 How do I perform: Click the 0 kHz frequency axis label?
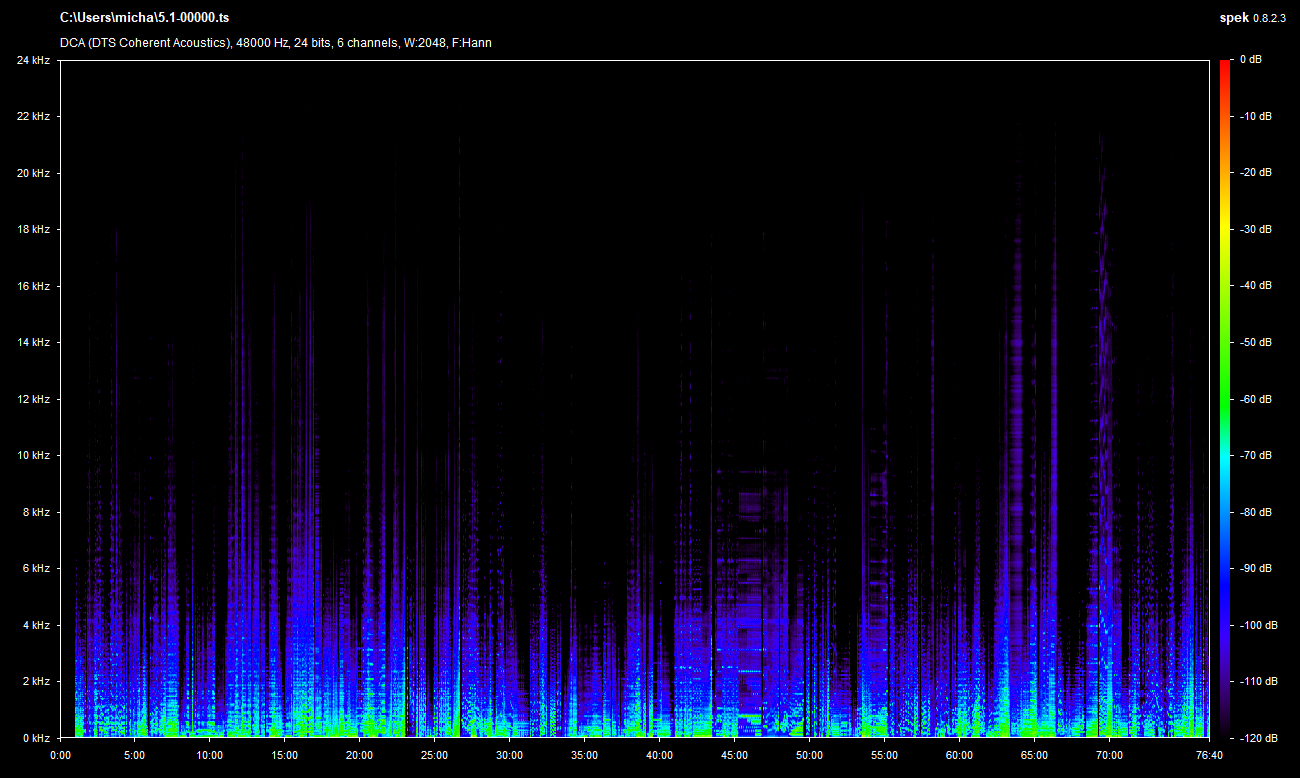click(x=36, y=738)
